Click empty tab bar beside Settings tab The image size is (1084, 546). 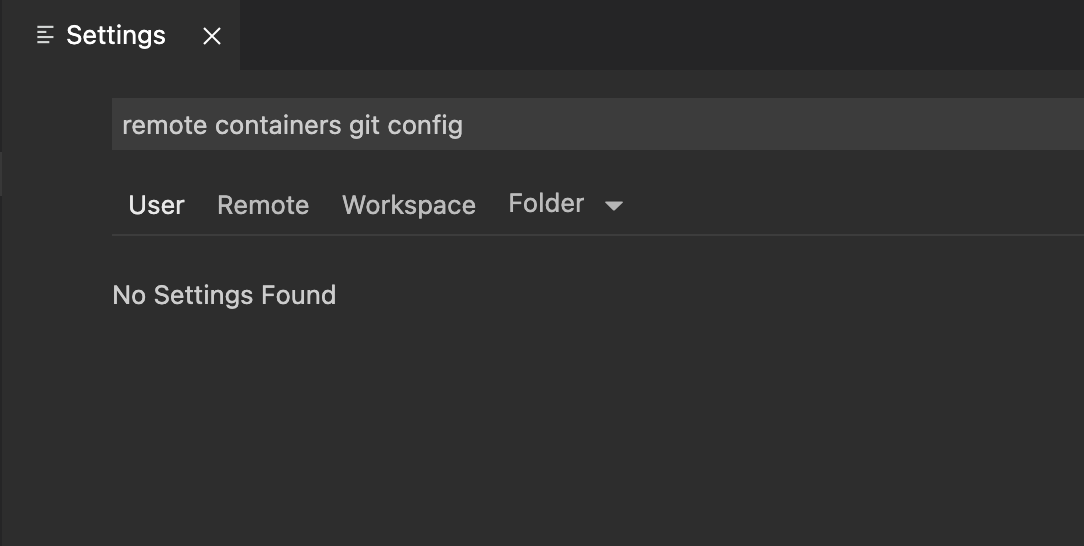click(x=662, y=35)
